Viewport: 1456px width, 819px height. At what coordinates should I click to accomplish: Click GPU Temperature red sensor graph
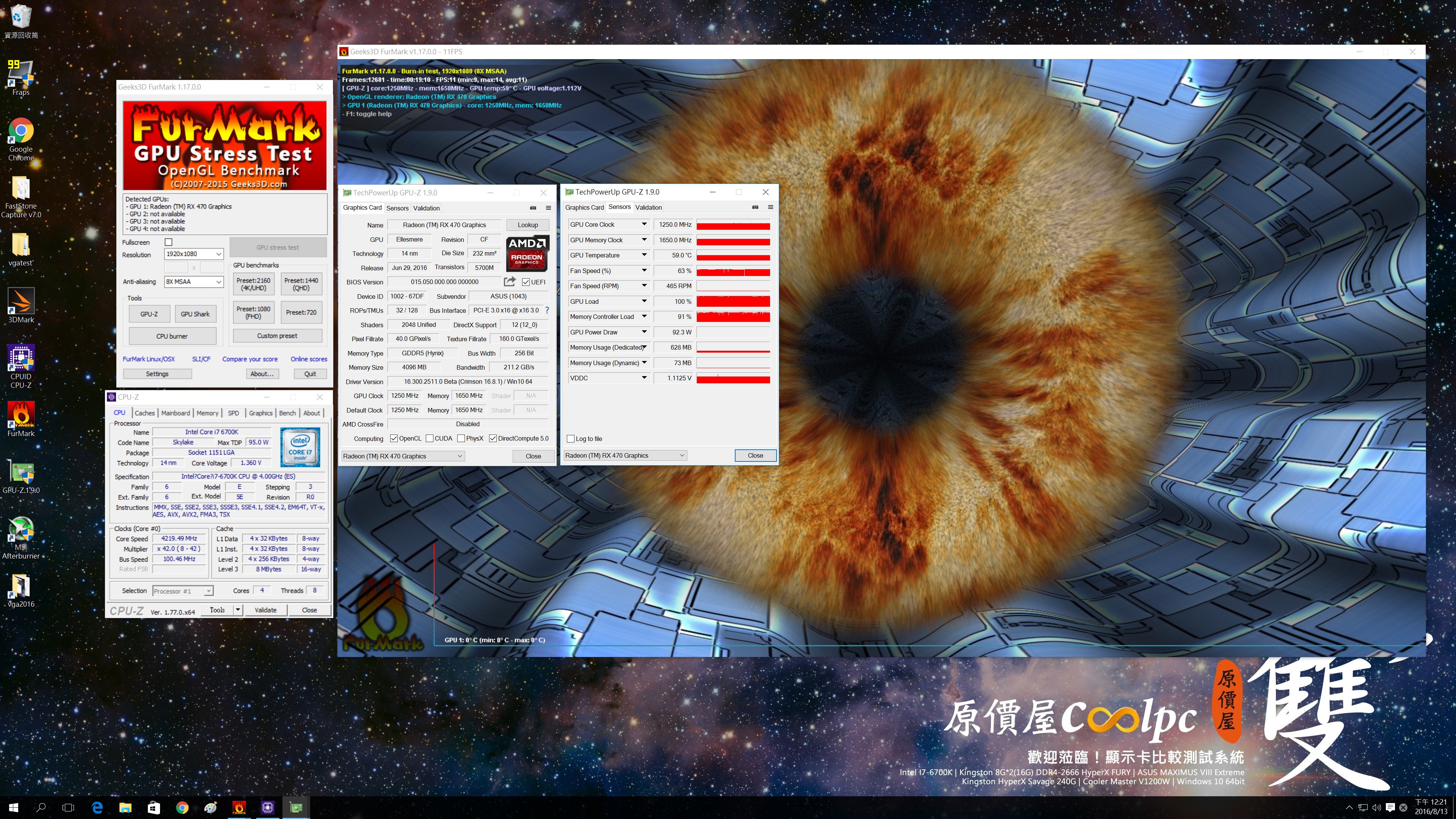[733, 256]
